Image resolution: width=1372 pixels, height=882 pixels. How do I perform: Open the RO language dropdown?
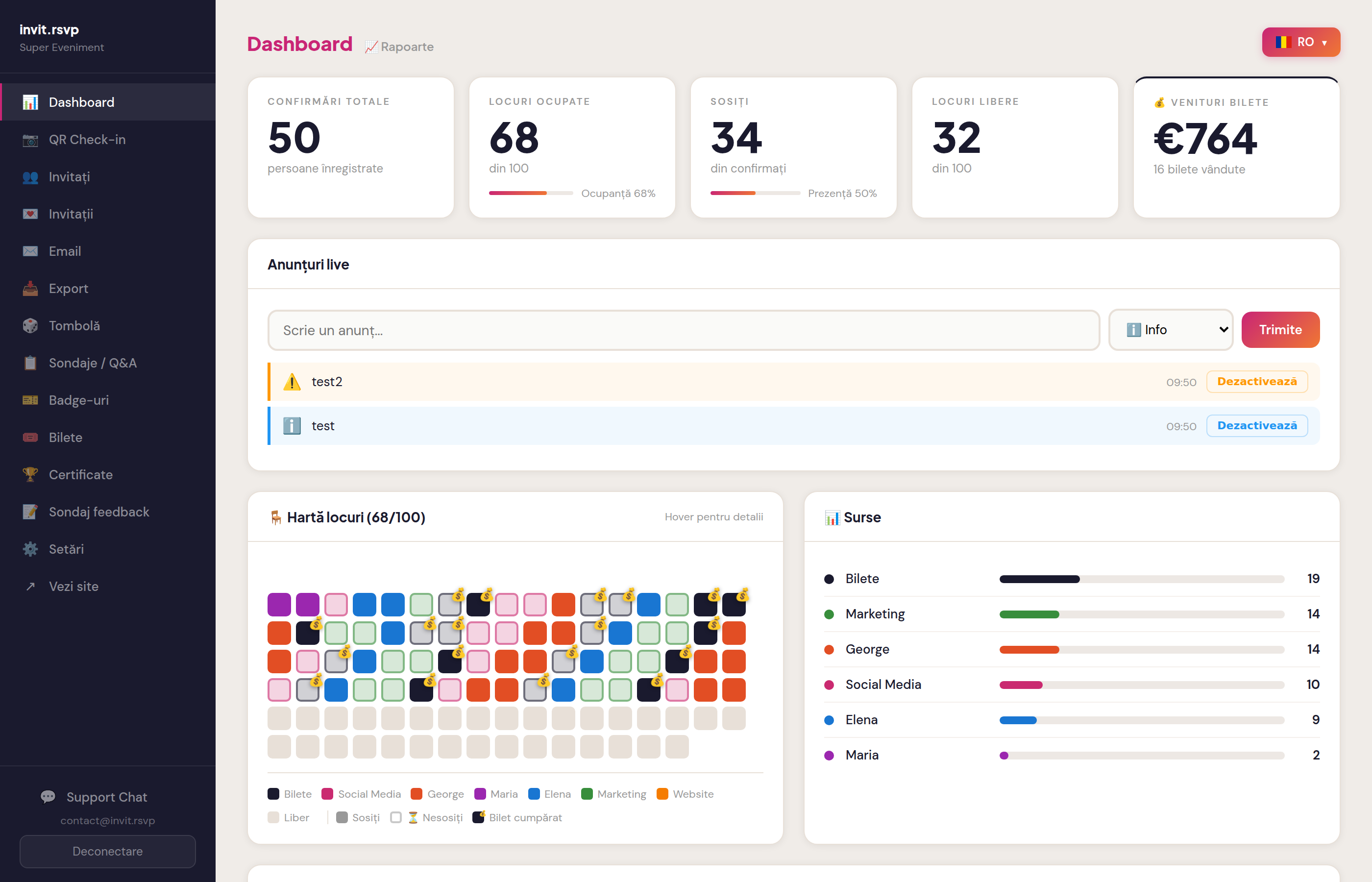[x=1301, y=42]
